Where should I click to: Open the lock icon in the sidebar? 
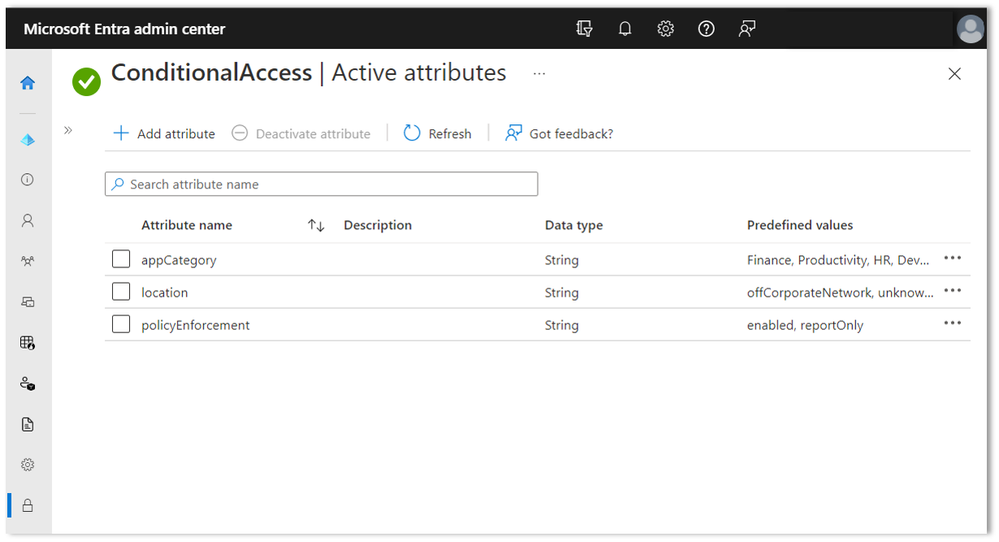28,505
